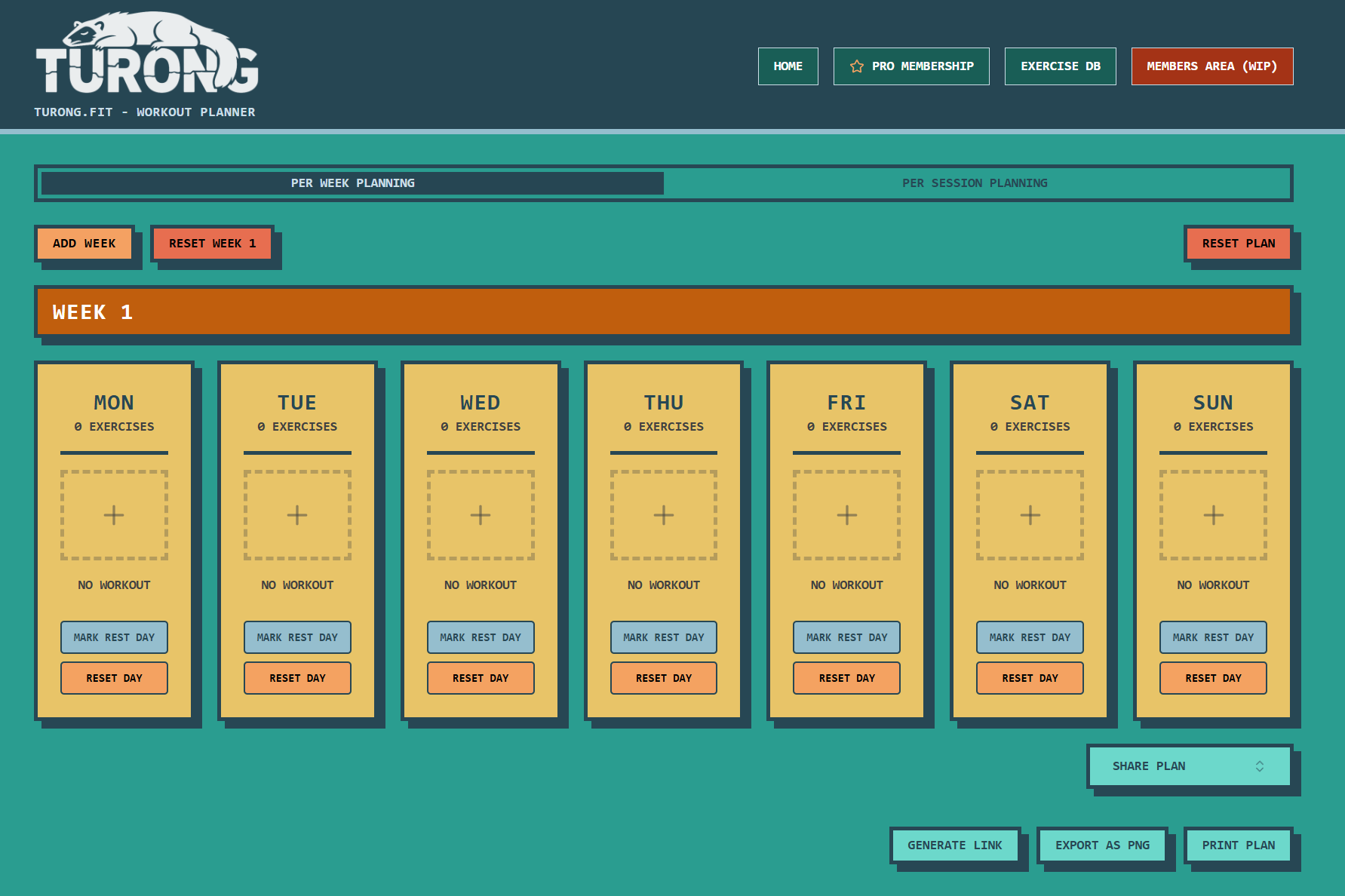Add a workout to Monday with the plus icon

[x=114, y=515]
